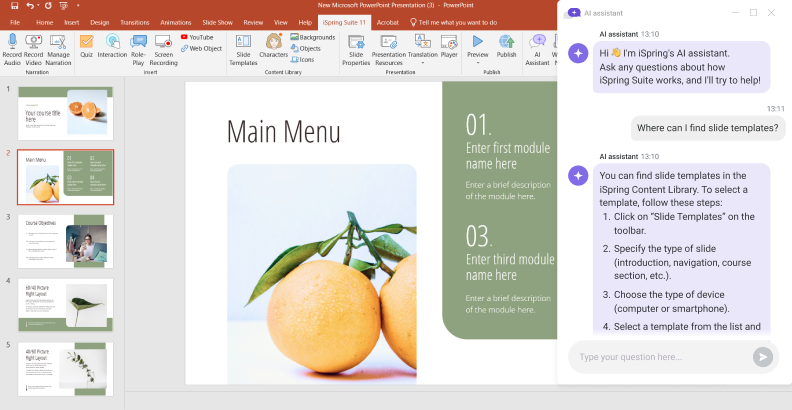Insert a YouTube video
792x410 pixels.
(197, 37)
